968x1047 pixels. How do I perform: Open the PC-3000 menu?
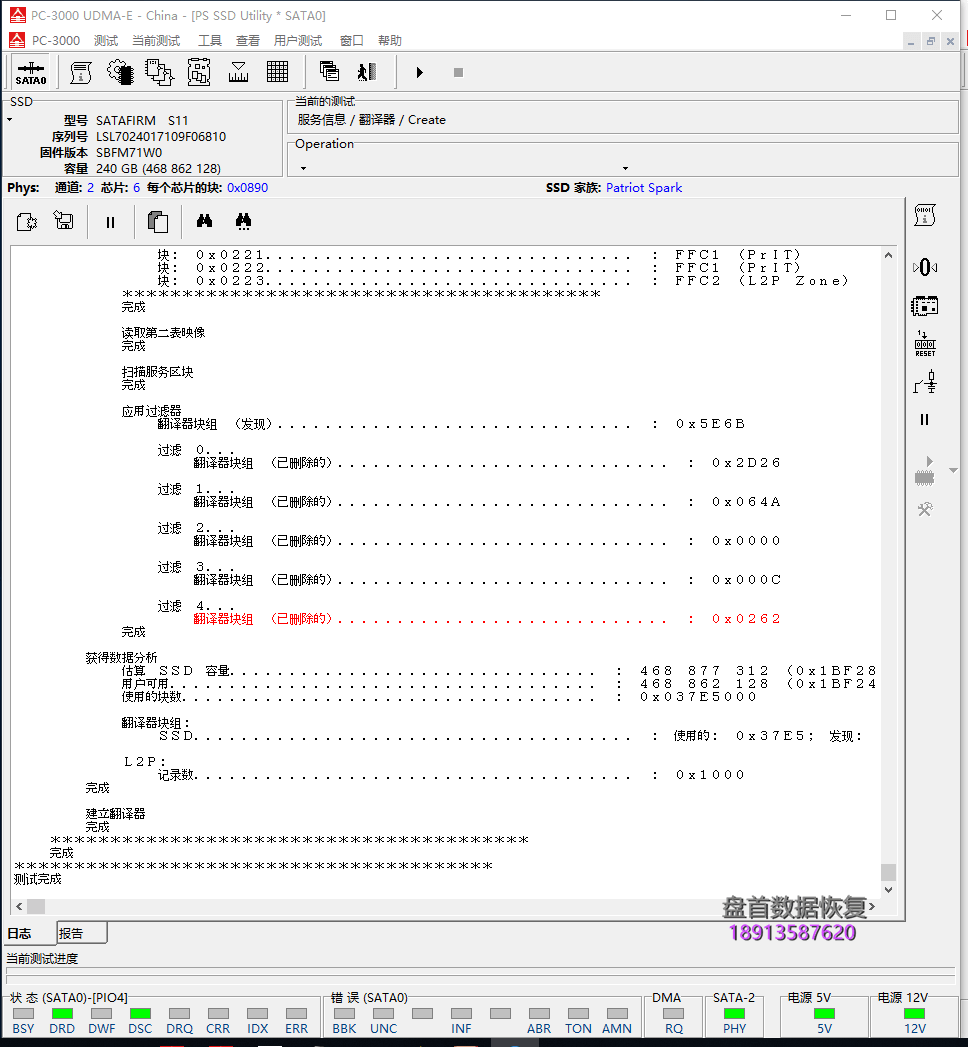point(56,41)
